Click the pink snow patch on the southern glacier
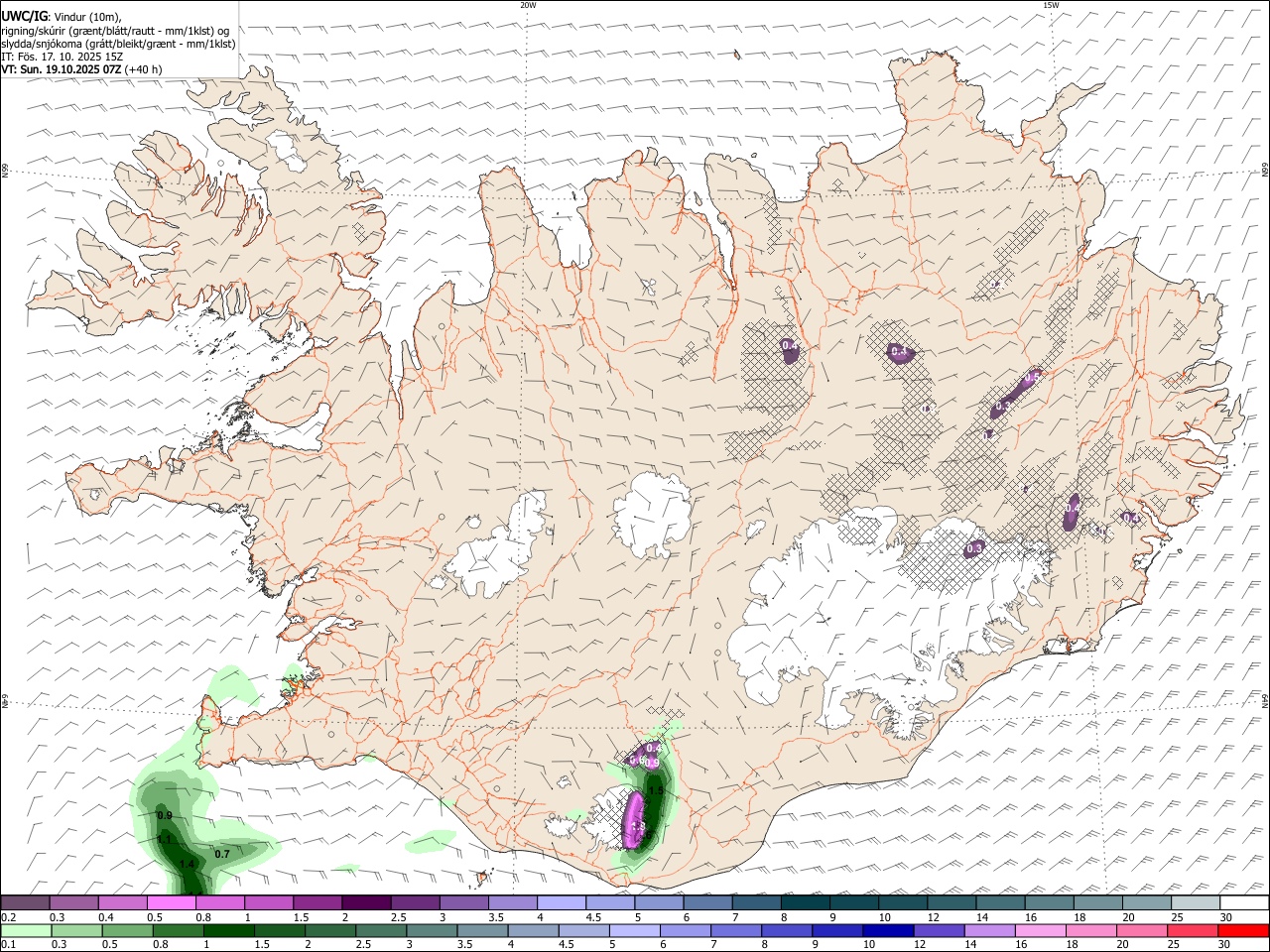 click(634, 821)
